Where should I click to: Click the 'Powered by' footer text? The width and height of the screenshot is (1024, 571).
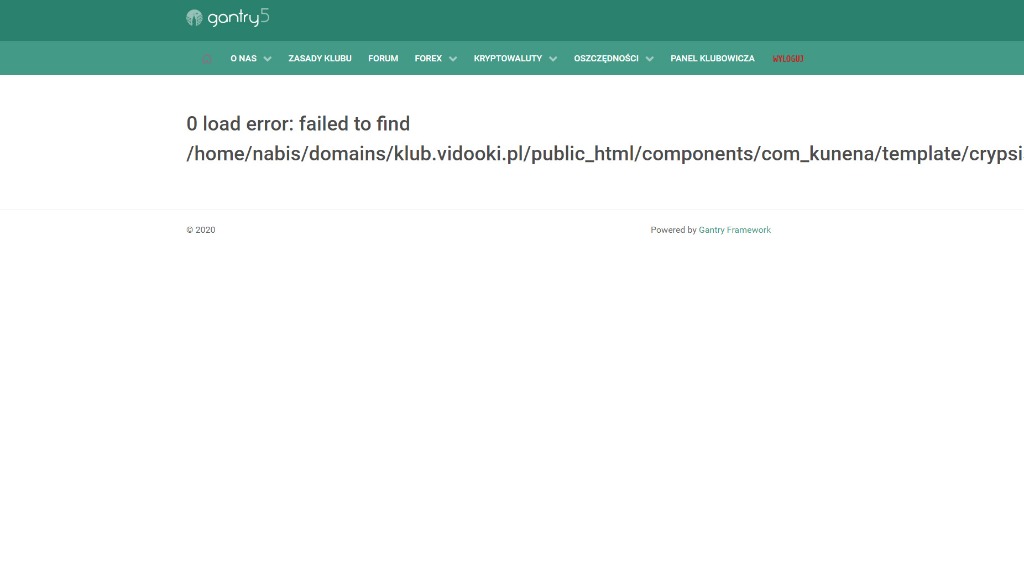pyautogui.click(x=673, y=230)
